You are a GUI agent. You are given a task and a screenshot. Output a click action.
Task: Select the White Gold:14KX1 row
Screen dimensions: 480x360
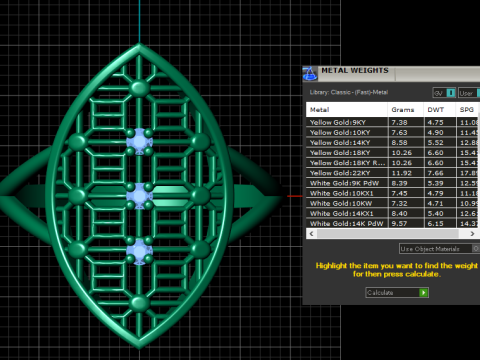pyautogui.click(x=392, y=213)
